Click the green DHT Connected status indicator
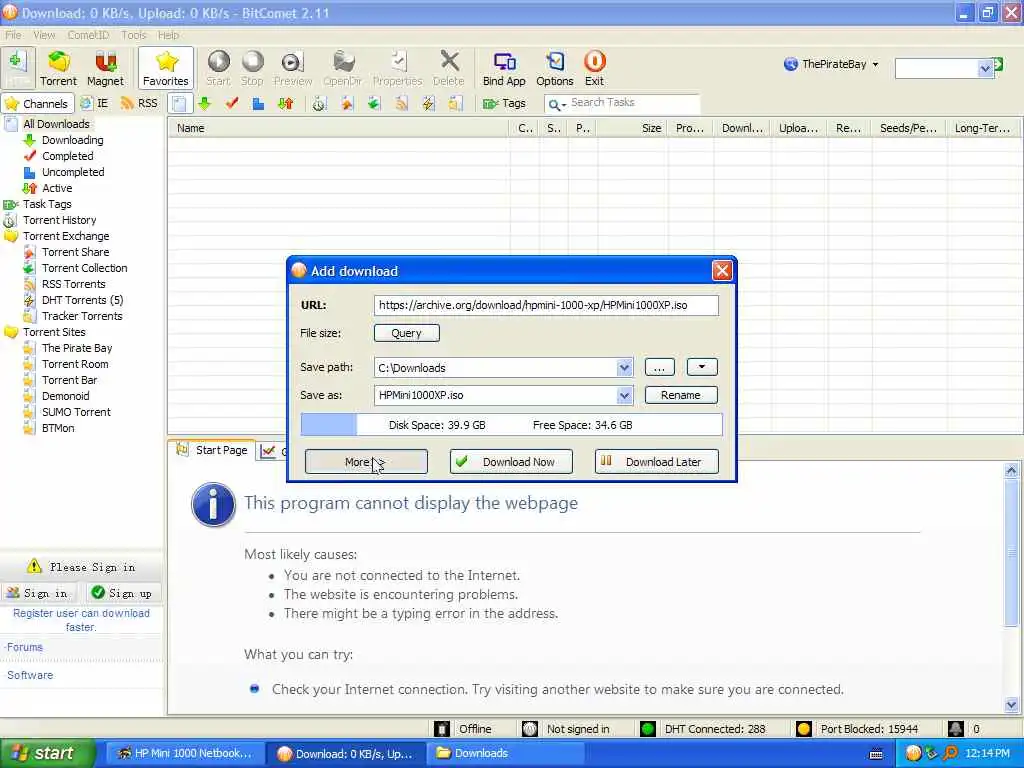This screenshot has width=1024, height=768. click(x=648, y=729)
